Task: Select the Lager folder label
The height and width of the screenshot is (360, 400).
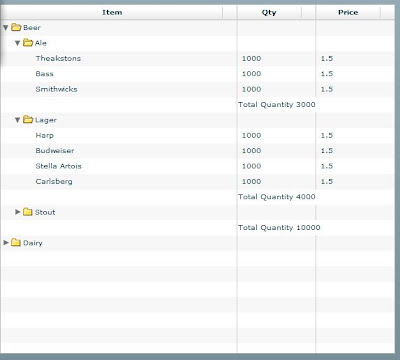Action: coord(46,120)
